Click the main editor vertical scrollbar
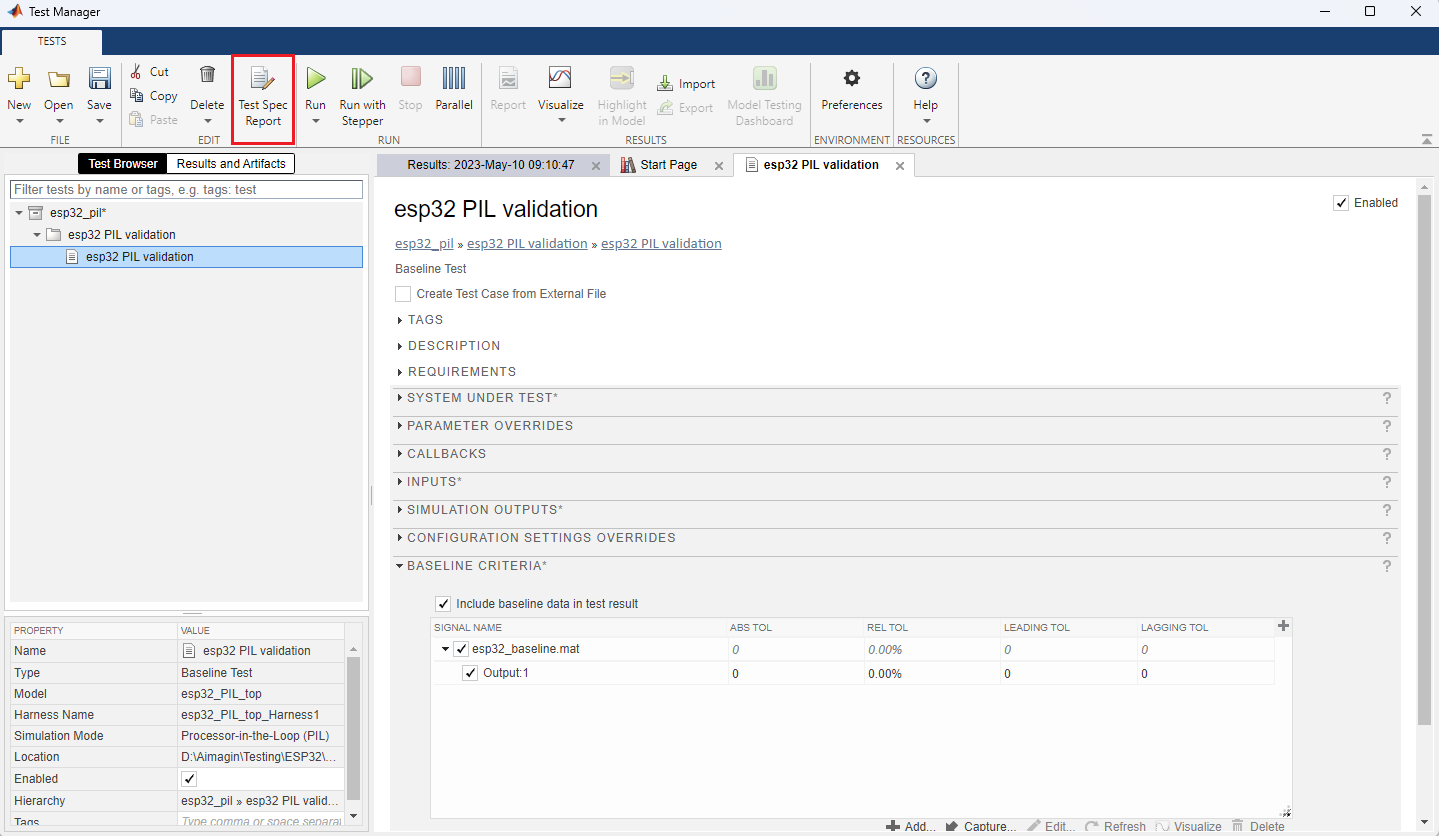Viewport: 1439px width, 836px height. (x=1424, y=460)
